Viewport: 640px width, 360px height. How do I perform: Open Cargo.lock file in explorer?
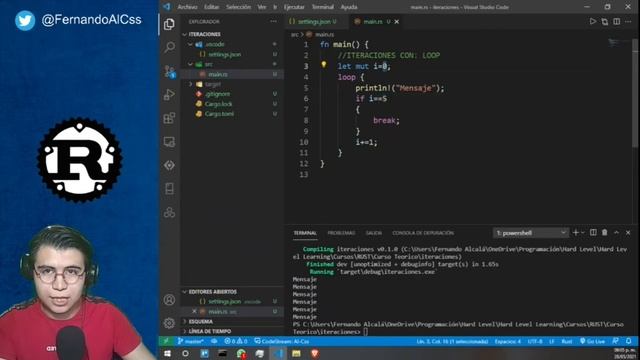(x=218, y=104)
